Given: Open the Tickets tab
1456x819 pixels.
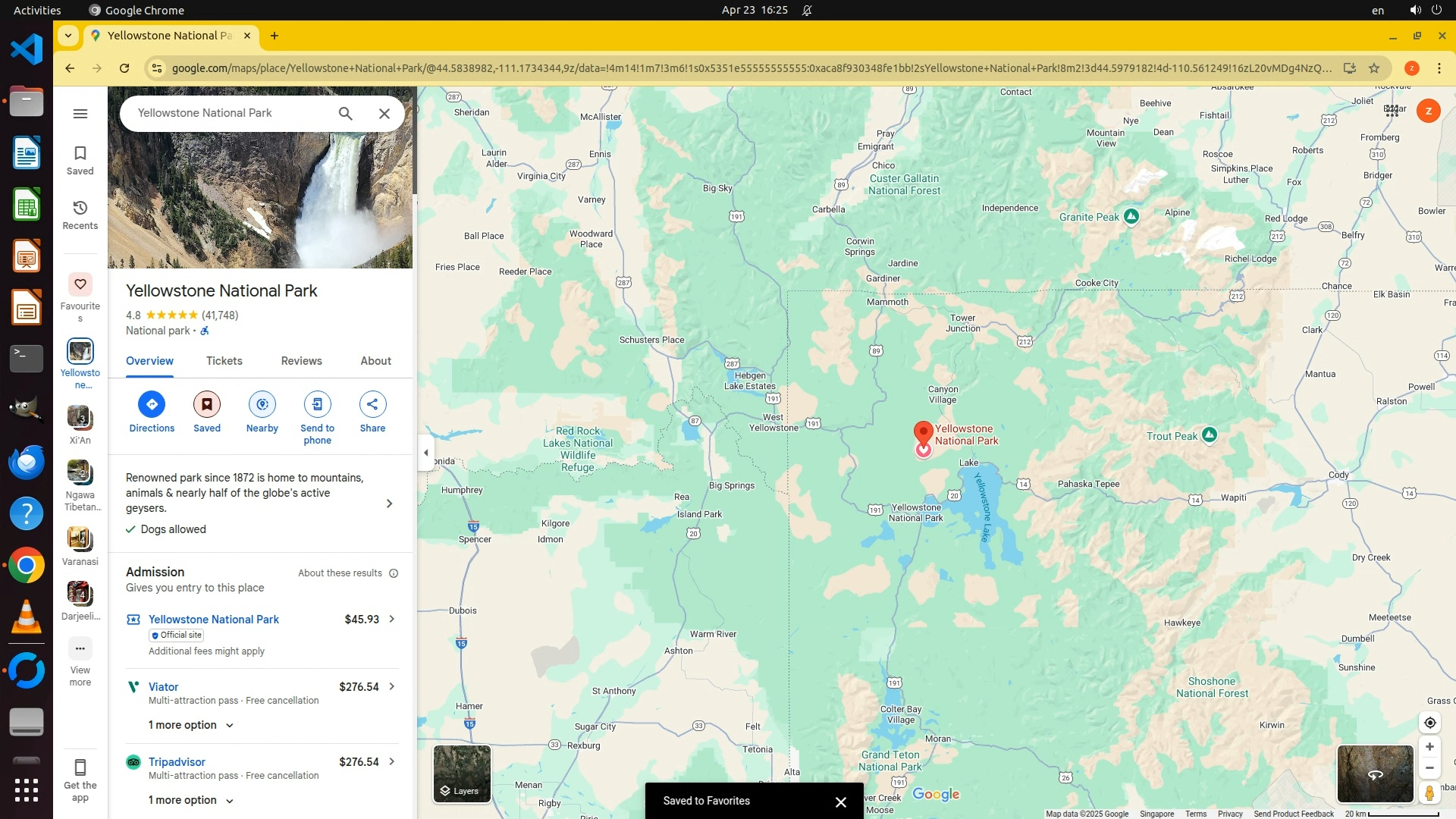Looking at the screenshot, I should pos(224,361).
